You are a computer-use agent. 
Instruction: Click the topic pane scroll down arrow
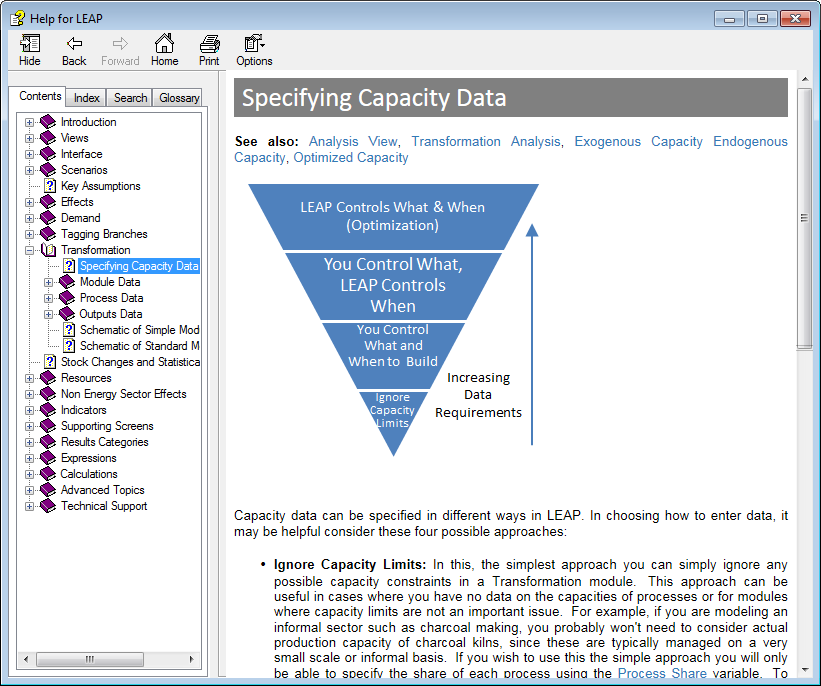(x=804, y=670)
